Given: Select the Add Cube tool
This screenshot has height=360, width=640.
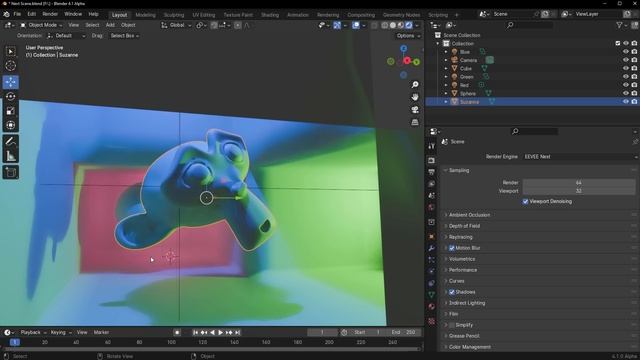Looking at the screenshot, I should point(11,172).
